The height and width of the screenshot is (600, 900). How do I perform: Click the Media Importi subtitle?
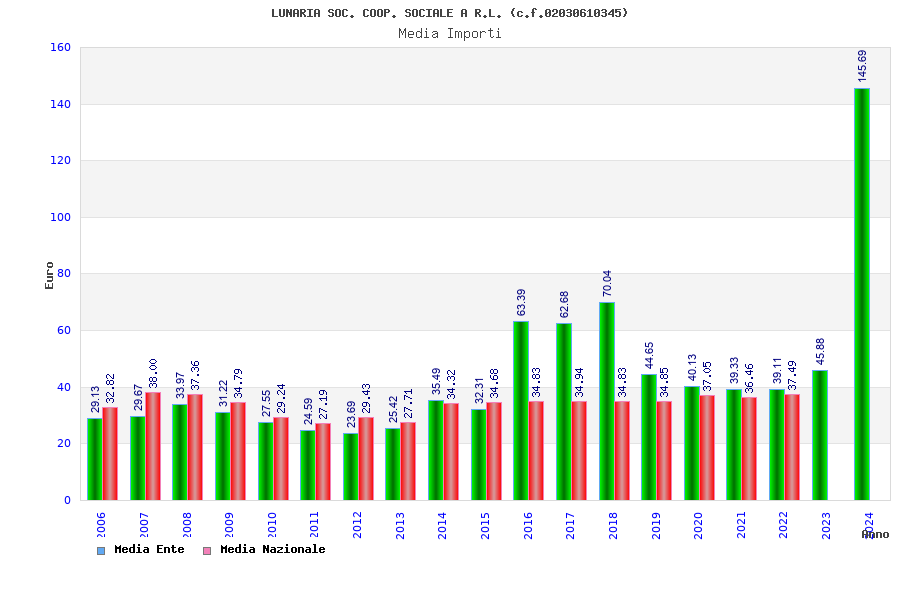pyautogui.click(x=449, y=33)
